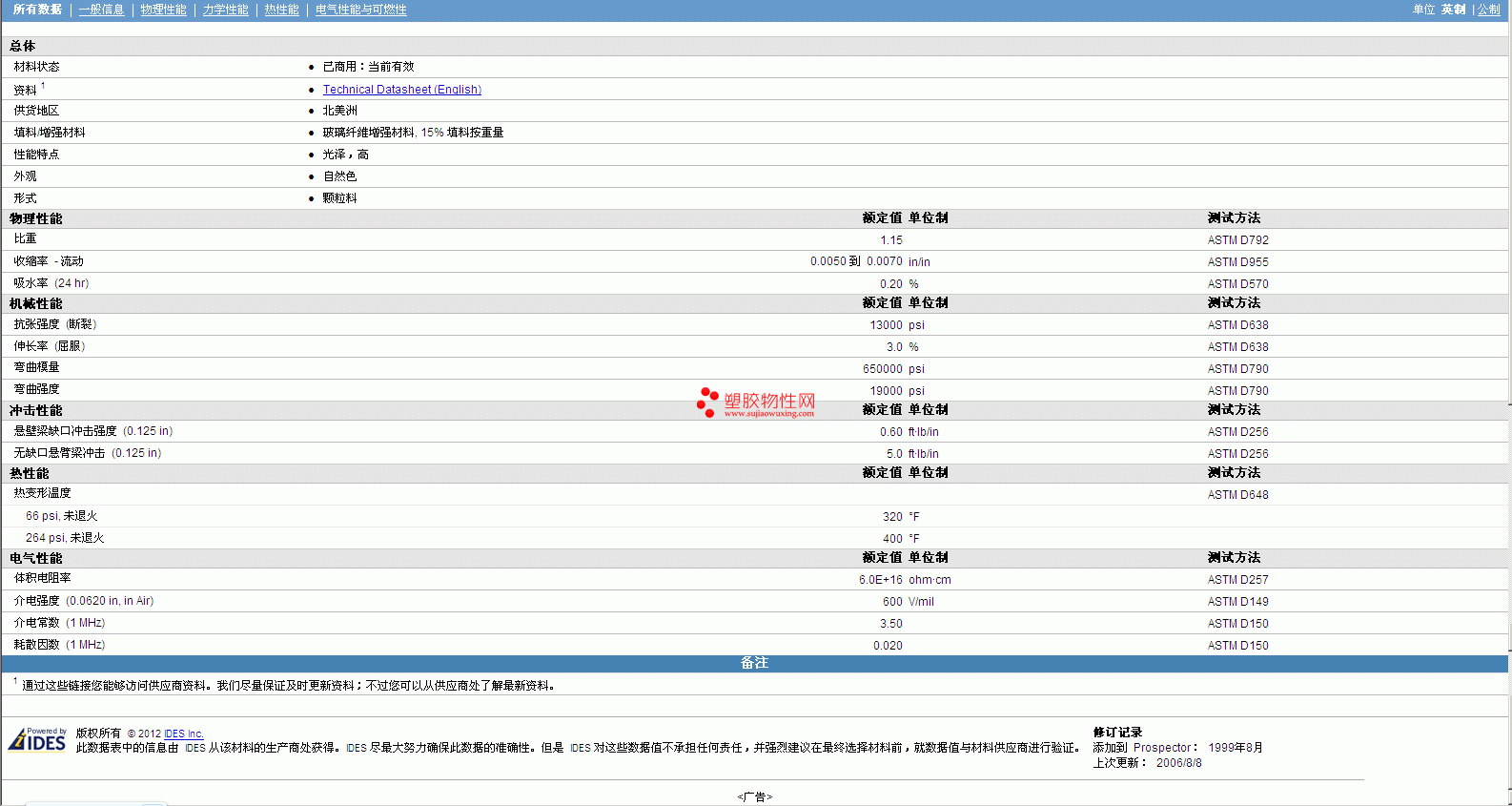1512x806 pixels.
Task: Switch to the 物理性能 tab
Action: tap(163, 10)
